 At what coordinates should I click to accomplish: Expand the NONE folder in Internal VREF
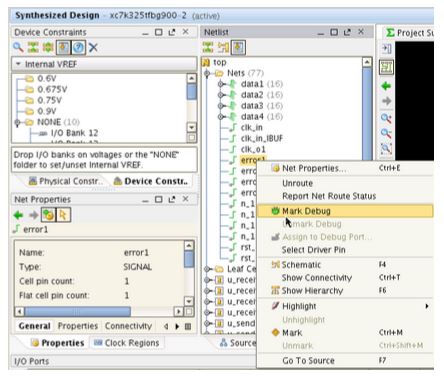(x=17, y=122)
